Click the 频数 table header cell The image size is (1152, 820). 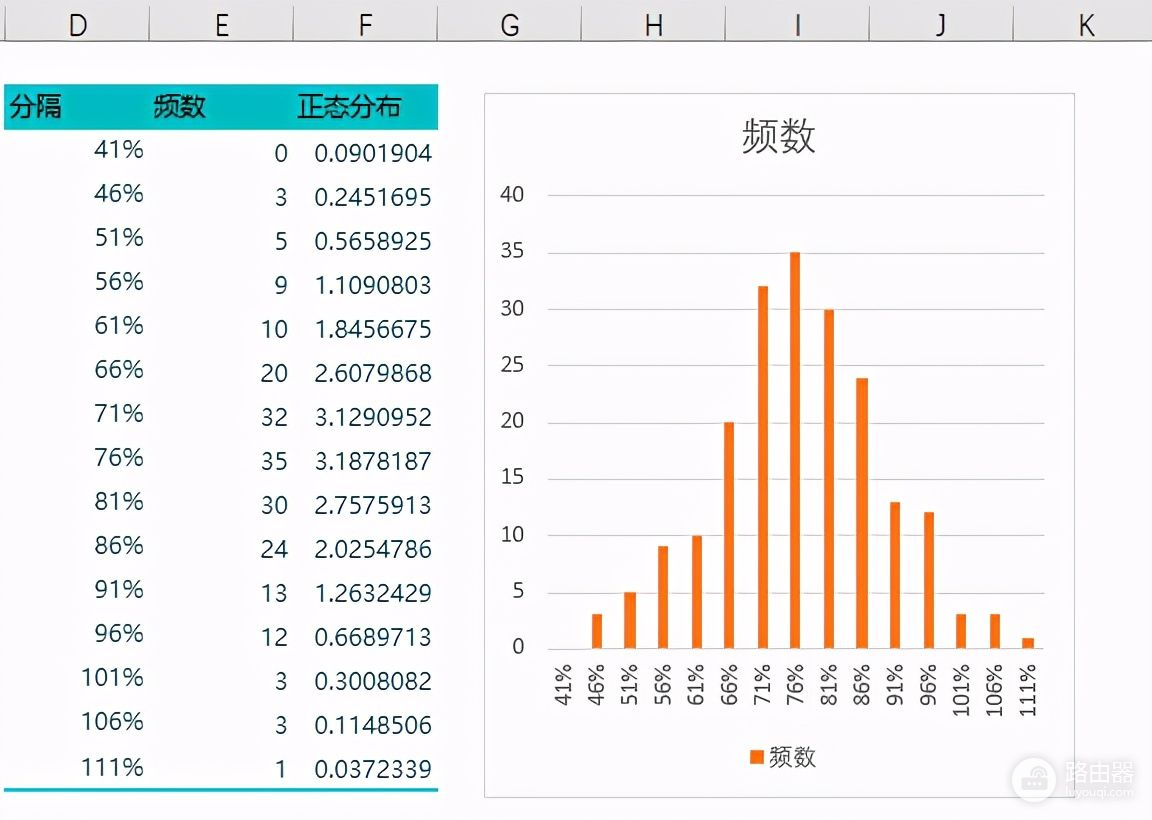click(180, 107)
